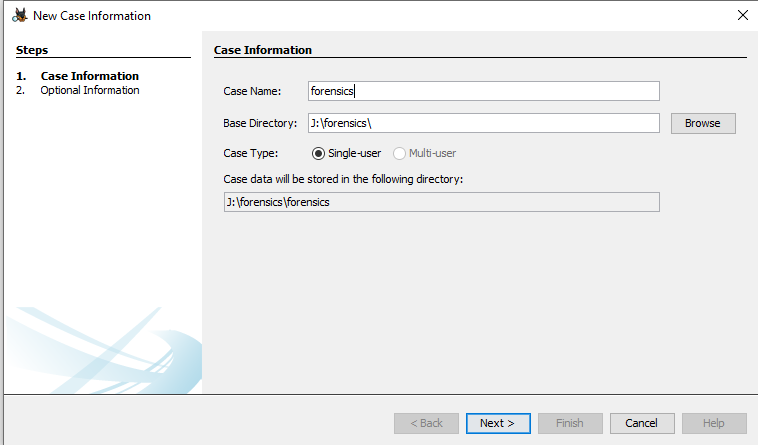Select the Single-user case type
The width and height of the screenshot is (758, 445).
pos(346,154)
